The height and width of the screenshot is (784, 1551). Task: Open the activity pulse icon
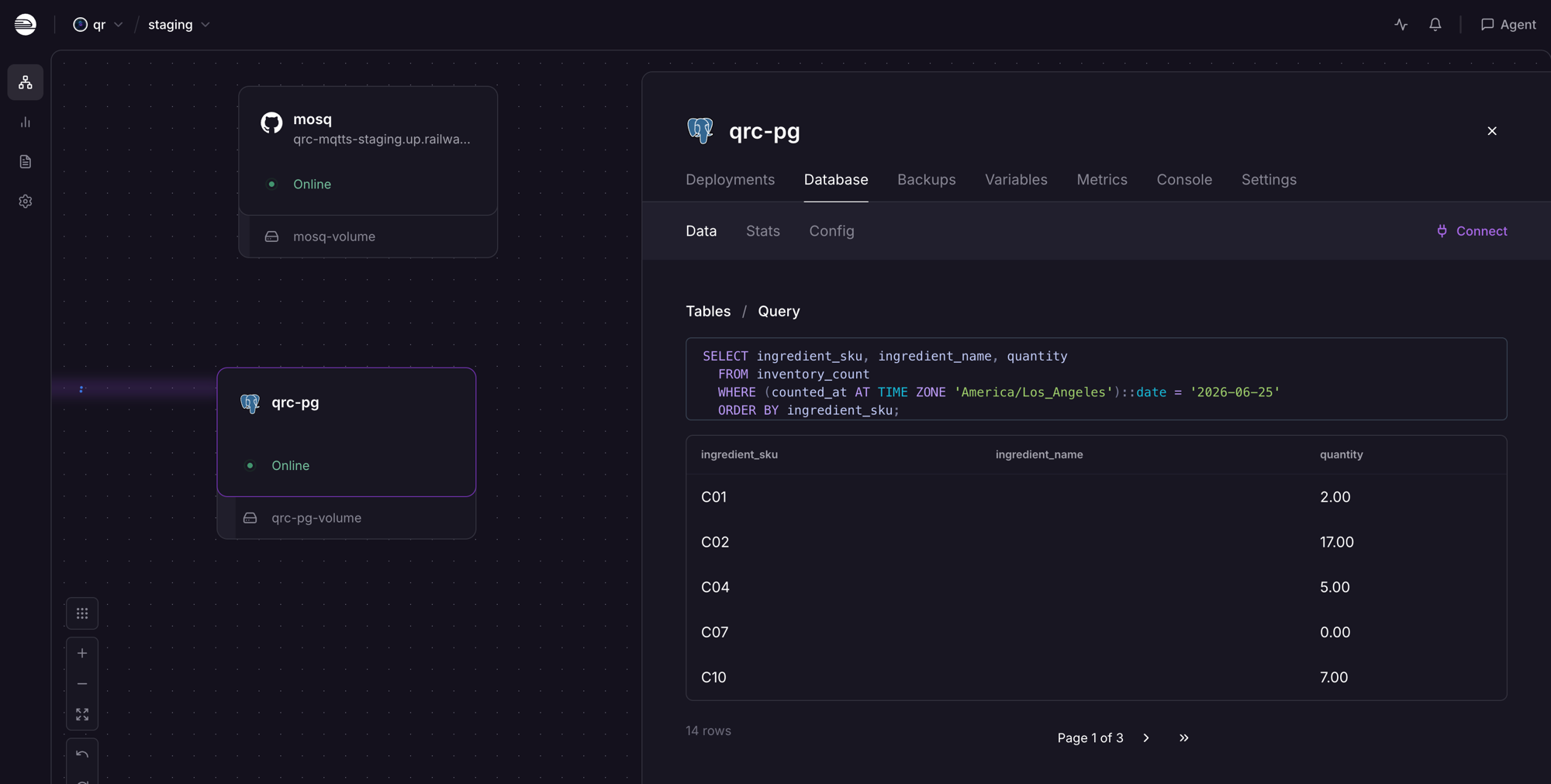[1401, 25]
